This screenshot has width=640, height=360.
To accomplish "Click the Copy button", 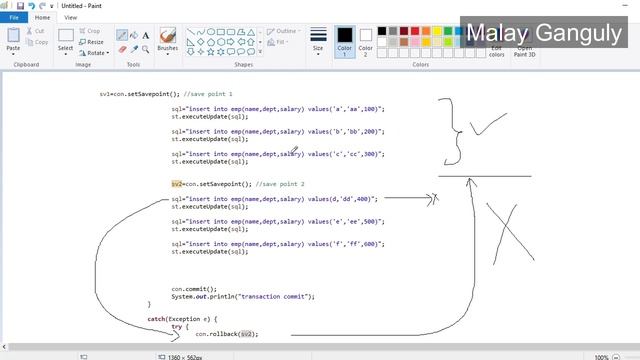I will (37, 42).
